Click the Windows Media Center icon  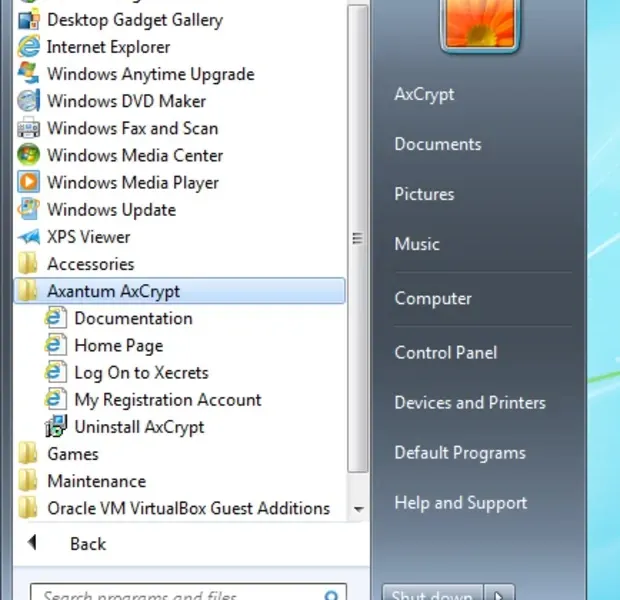(x=28, y=155)
